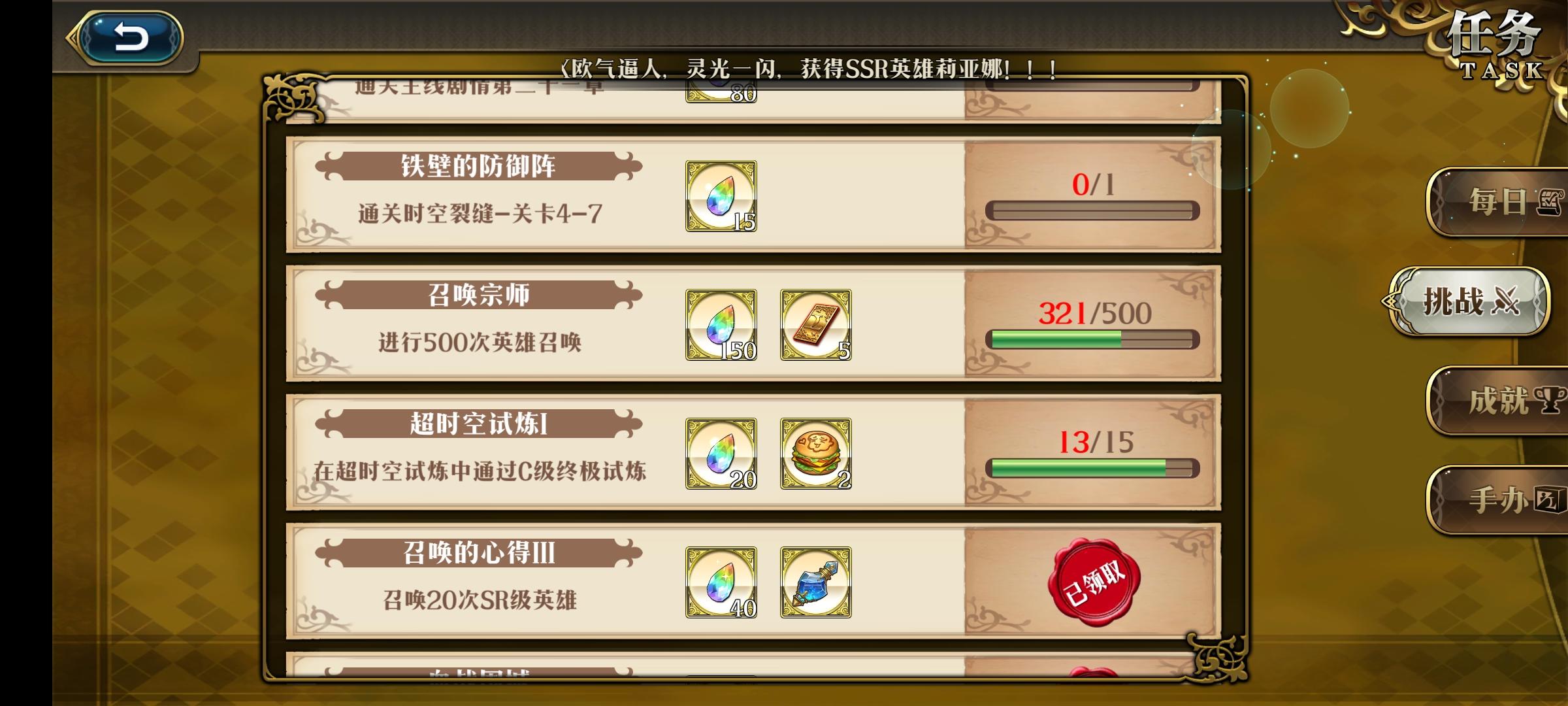Tap the 铁壁的防御阵 0/1 progress bar

coord(1092,210)
